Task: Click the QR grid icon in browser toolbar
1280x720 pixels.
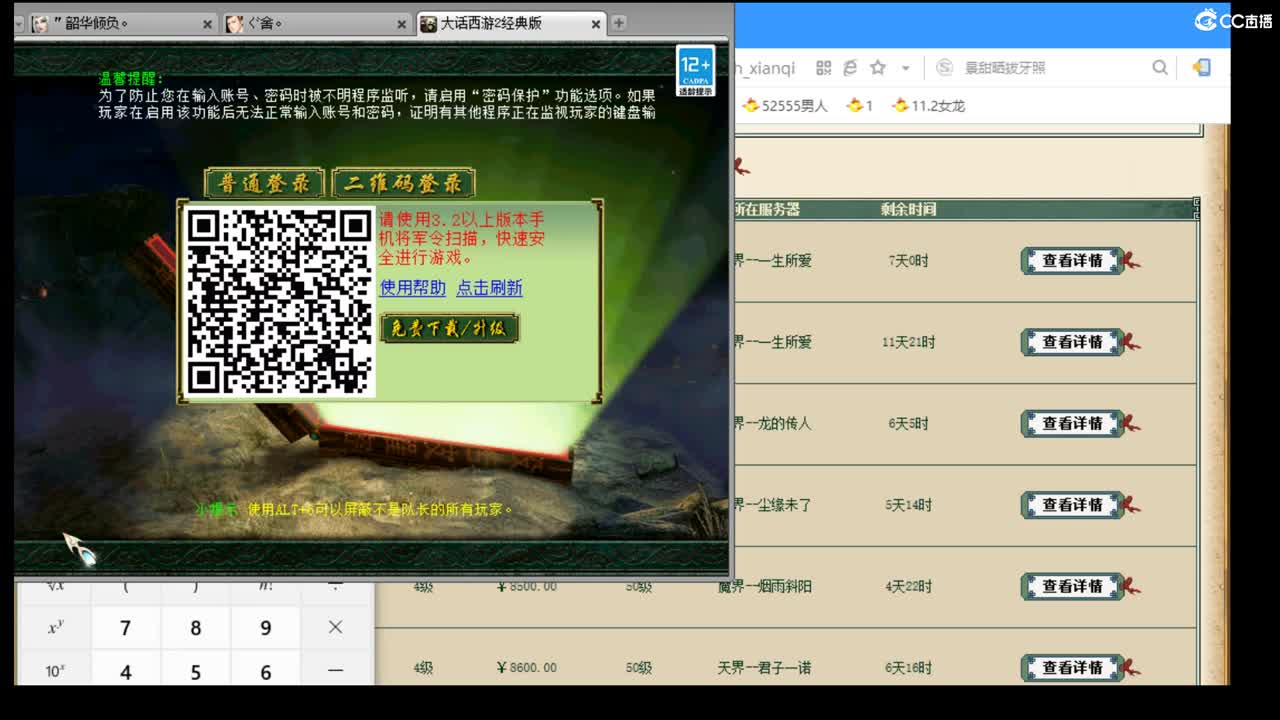Action: click(x=823, y=68)
